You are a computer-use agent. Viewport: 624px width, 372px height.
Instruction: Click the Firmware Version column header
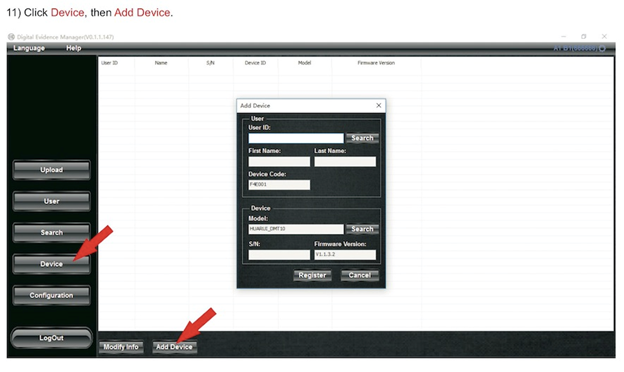click(x=376, y=63)
